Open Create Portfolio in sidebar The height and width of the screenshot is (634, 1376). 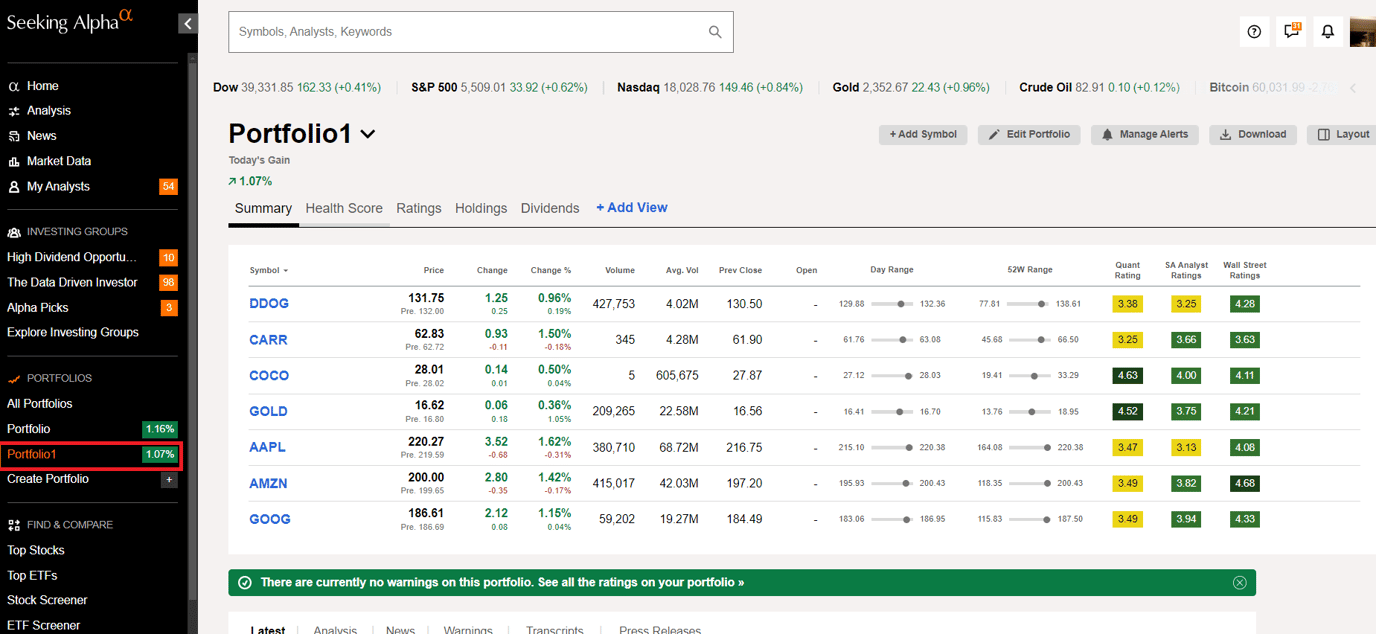pos(48,479)
